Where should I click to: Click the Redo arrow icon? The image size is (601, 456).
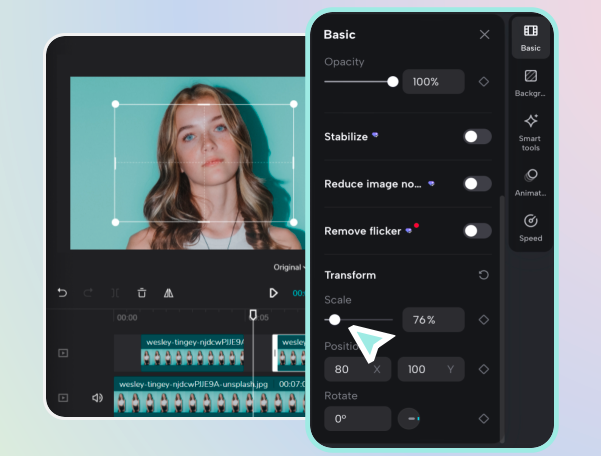tap(88, 293)
